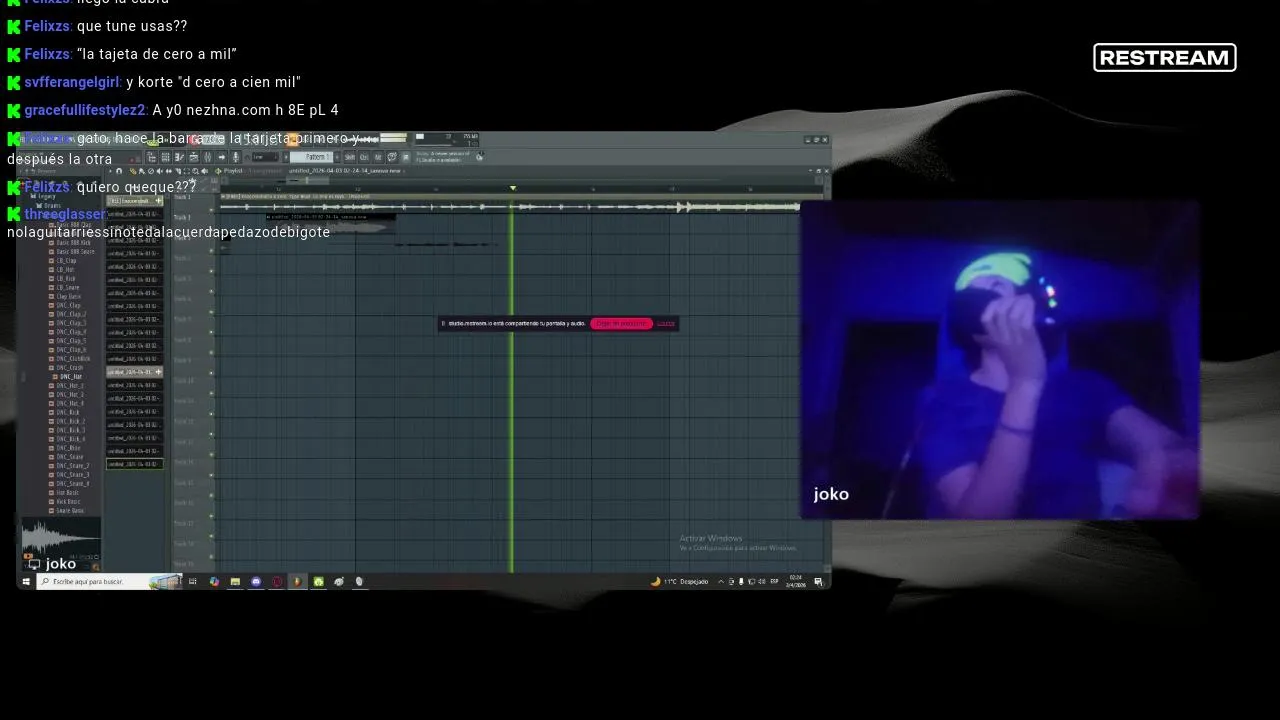Select Hat Basic sample in Browser

tap(65, 492)
